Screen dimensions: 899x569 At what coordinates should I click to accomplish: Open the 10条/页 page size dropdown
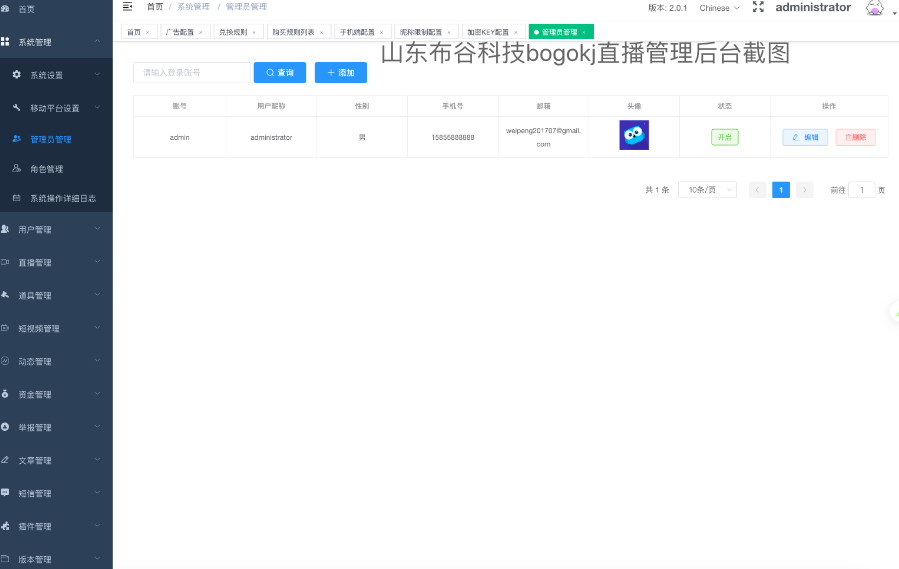pos(706,190)
